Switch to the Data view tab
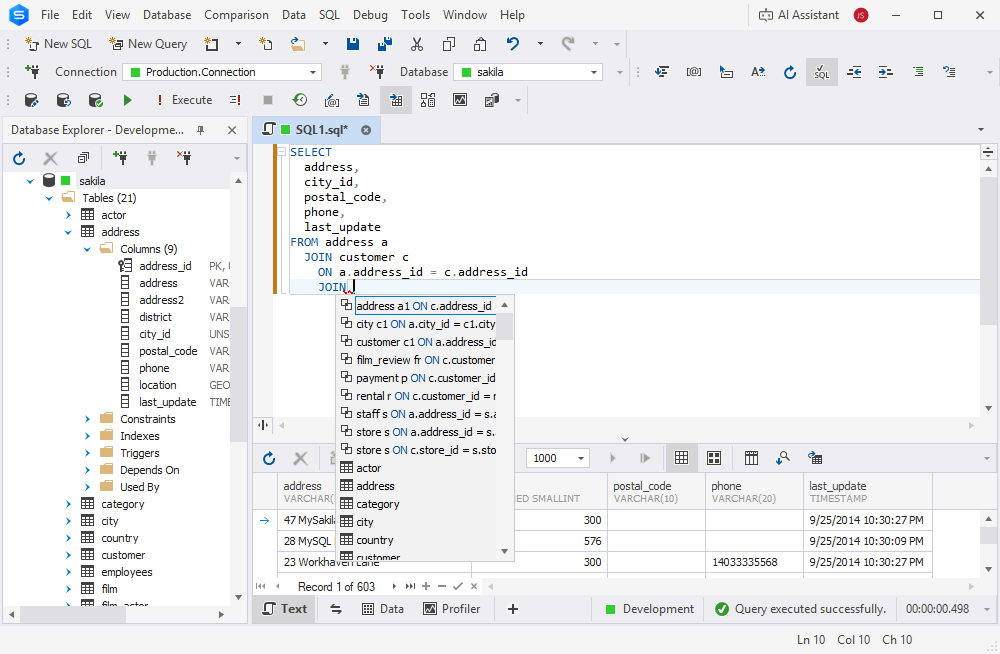1000x654 pixels. tap(383, 609)
